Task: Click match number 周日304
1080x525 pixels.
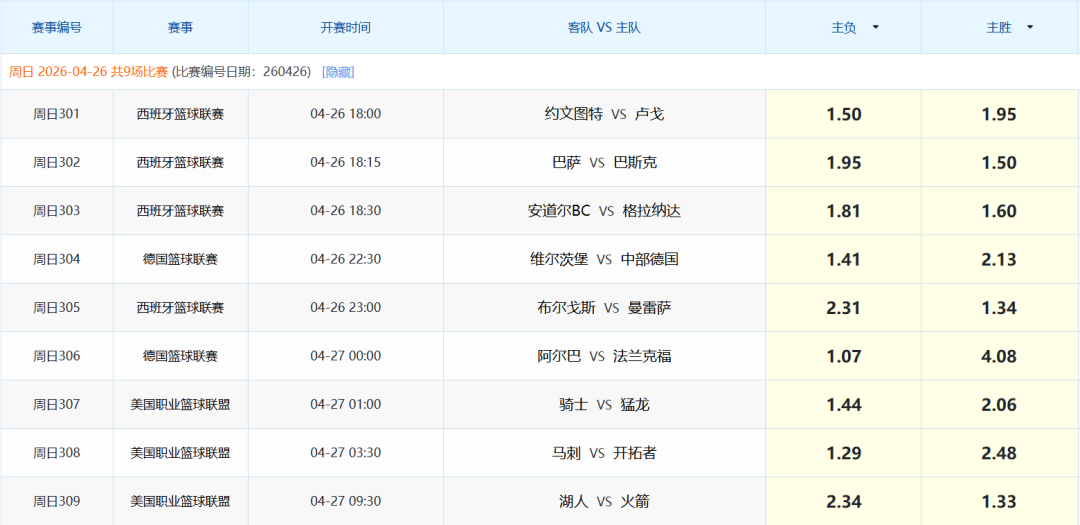Action: coord(56,259)
